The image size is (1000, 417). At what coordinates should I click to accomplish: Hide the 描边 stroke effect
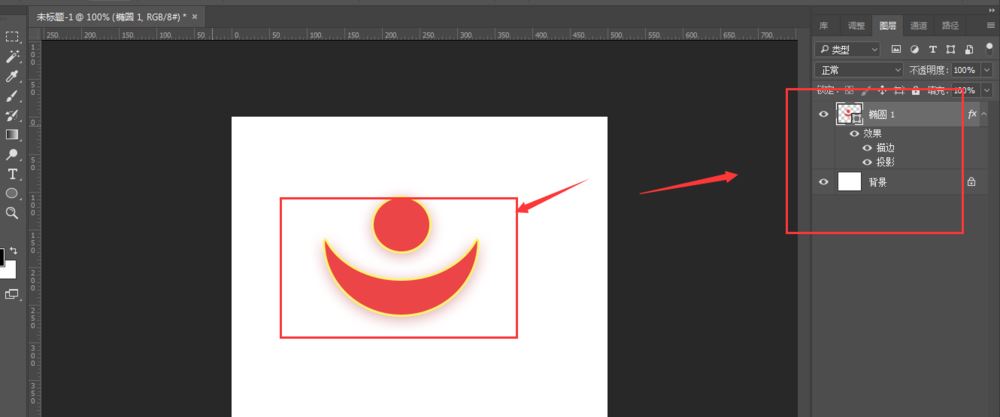point(867,148)
